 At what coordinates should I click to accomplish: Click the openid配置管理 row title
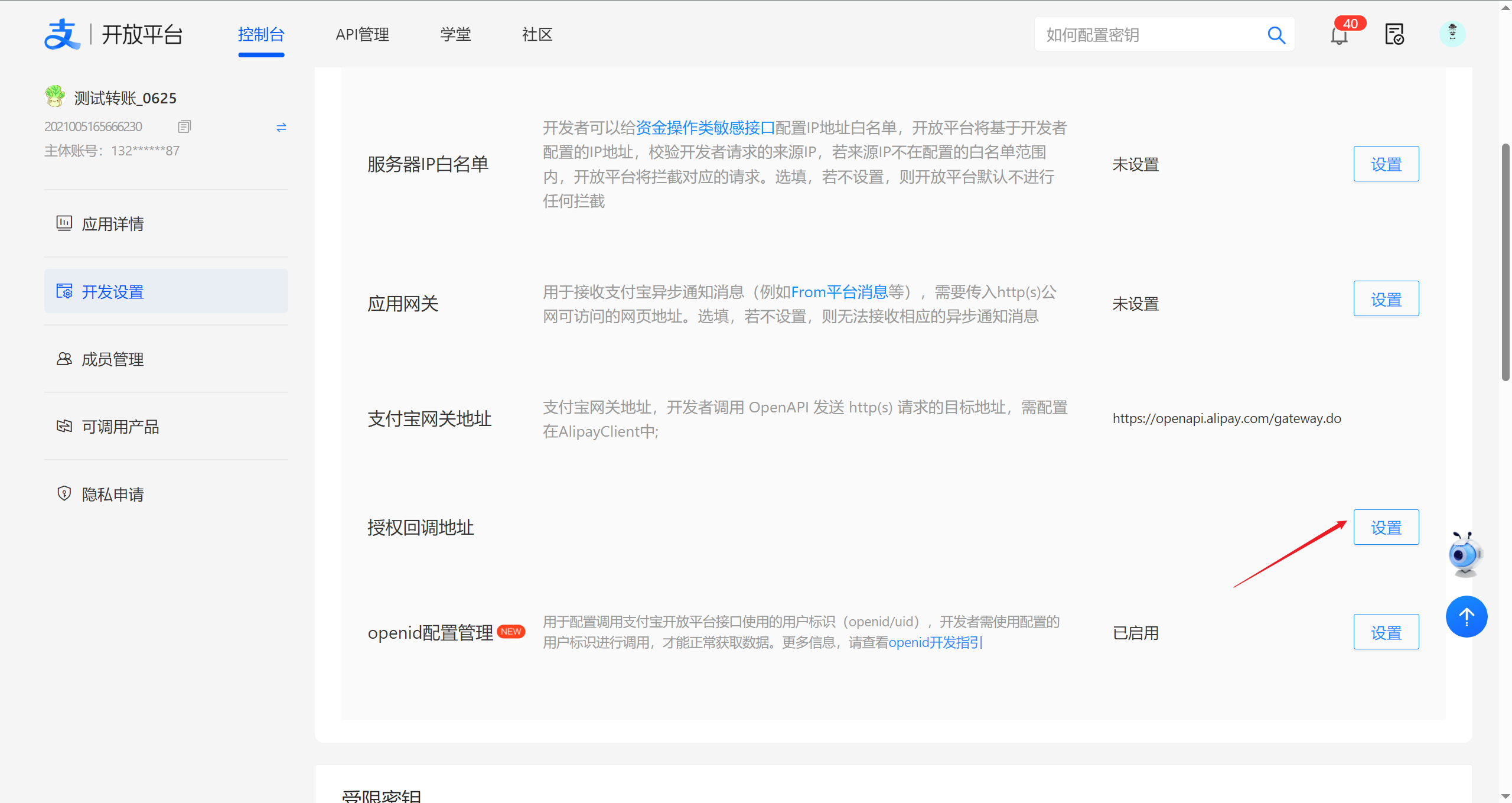point(430,632)
